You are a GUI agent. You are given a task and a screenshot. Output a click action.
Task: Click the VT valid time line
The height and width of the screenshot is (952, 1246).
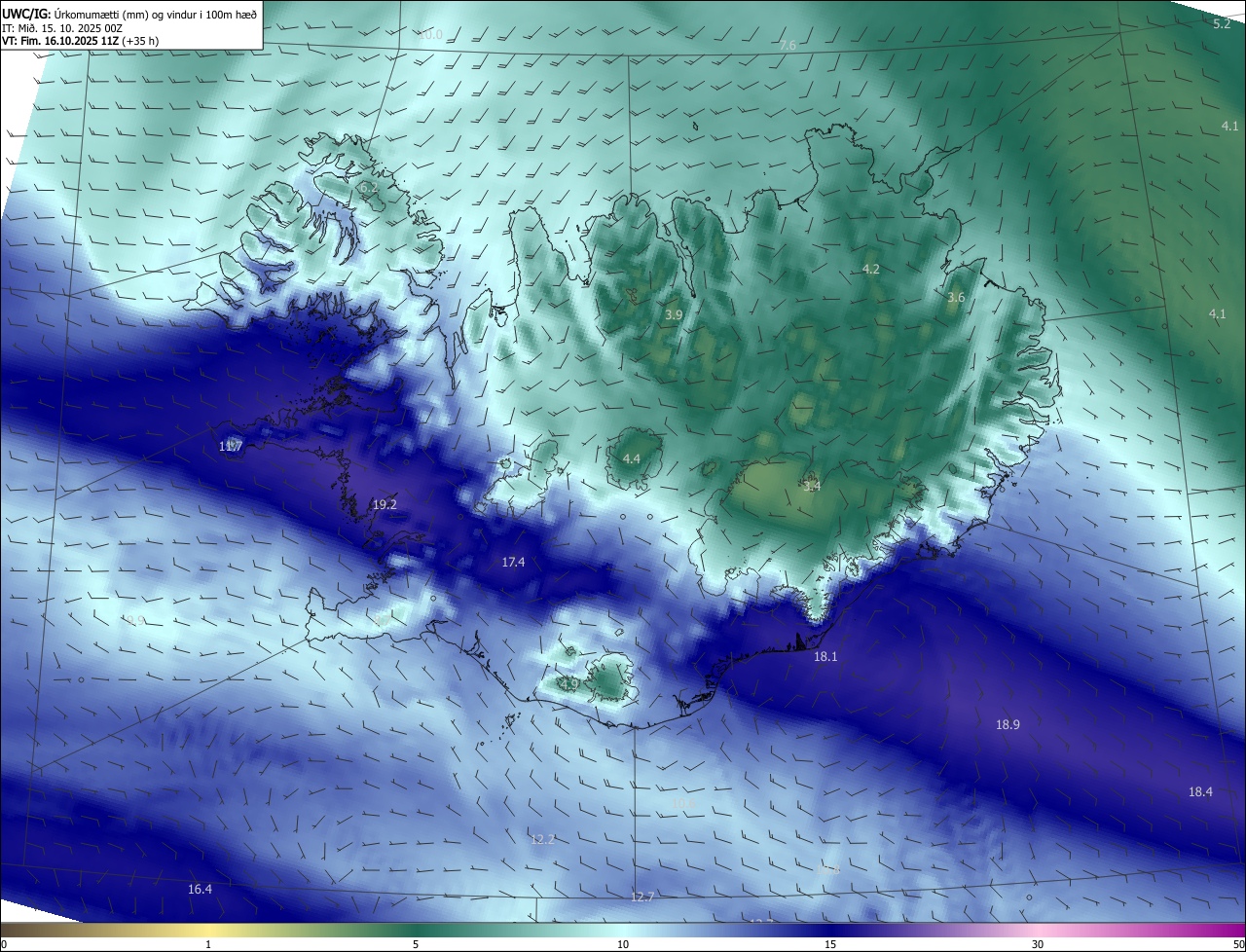click(80, 41)
